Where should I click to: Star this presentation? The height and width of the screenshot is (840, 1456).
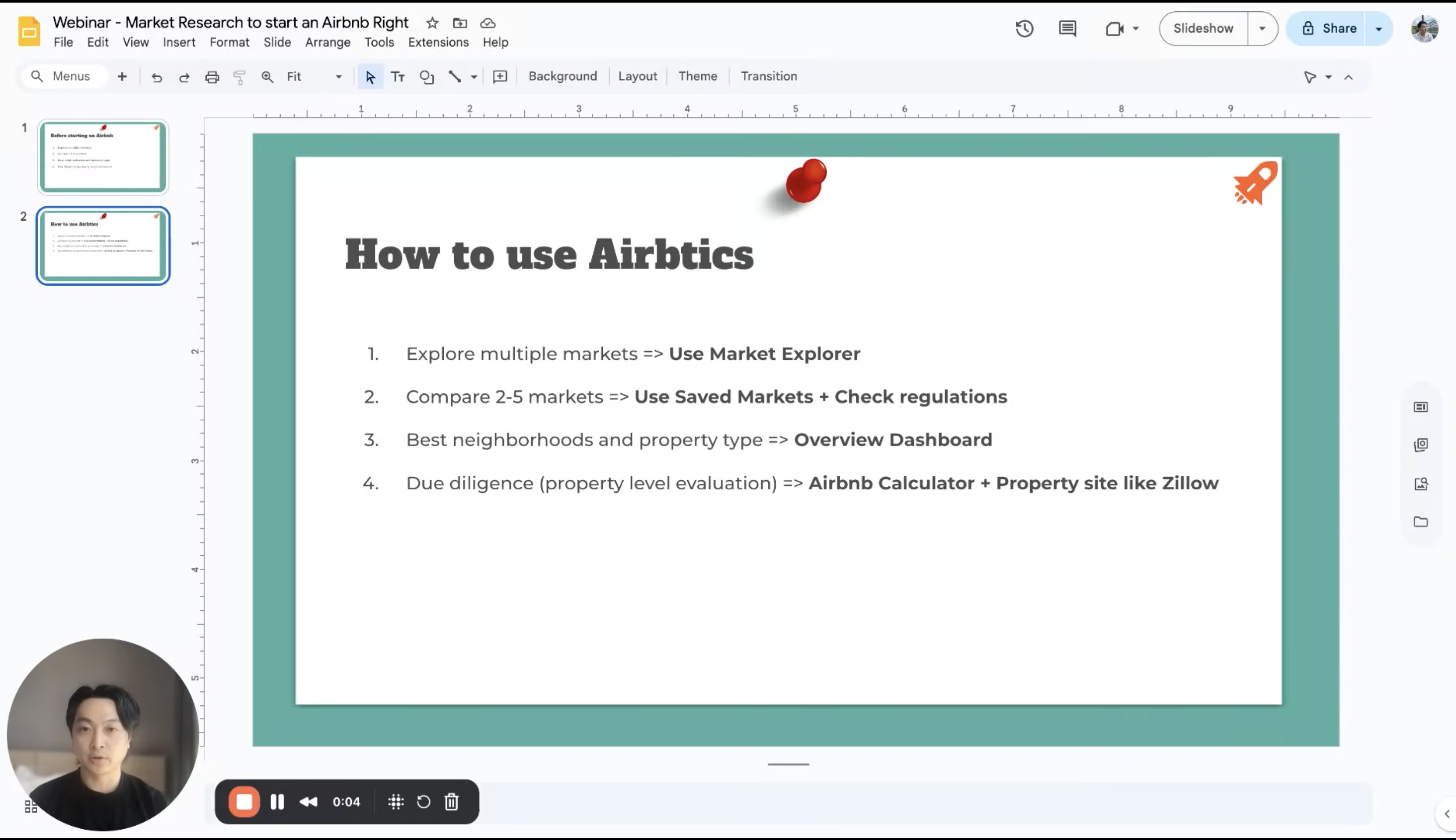[x=432, y=23]
